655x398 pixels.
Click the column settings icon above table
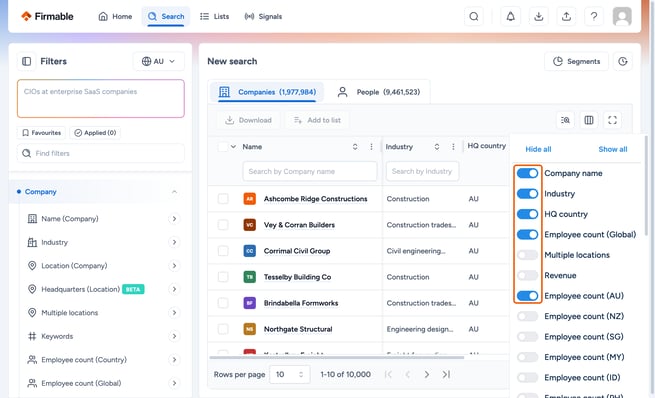click(x=589, y=120)
